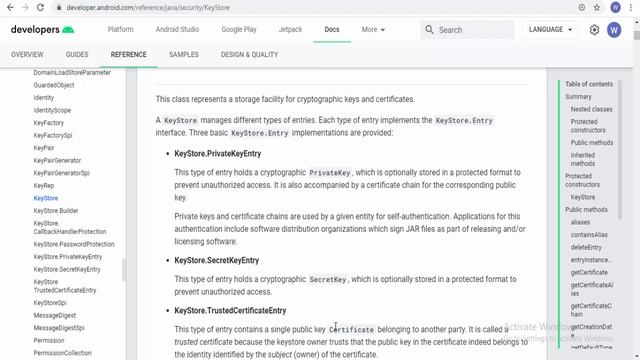Viewport: 640px width, 360px height.
Task: Open Permission in the sidebar
Action: click(x=49, y=340)
